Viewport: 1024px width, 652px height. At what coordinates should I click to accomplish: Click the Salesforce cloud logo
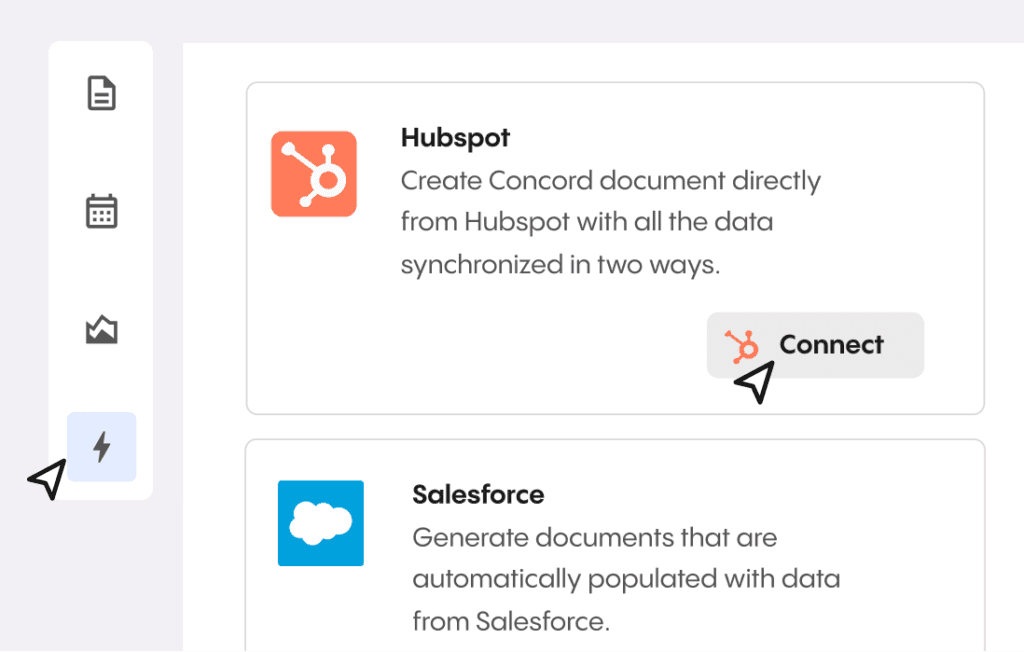coord(320,523)
